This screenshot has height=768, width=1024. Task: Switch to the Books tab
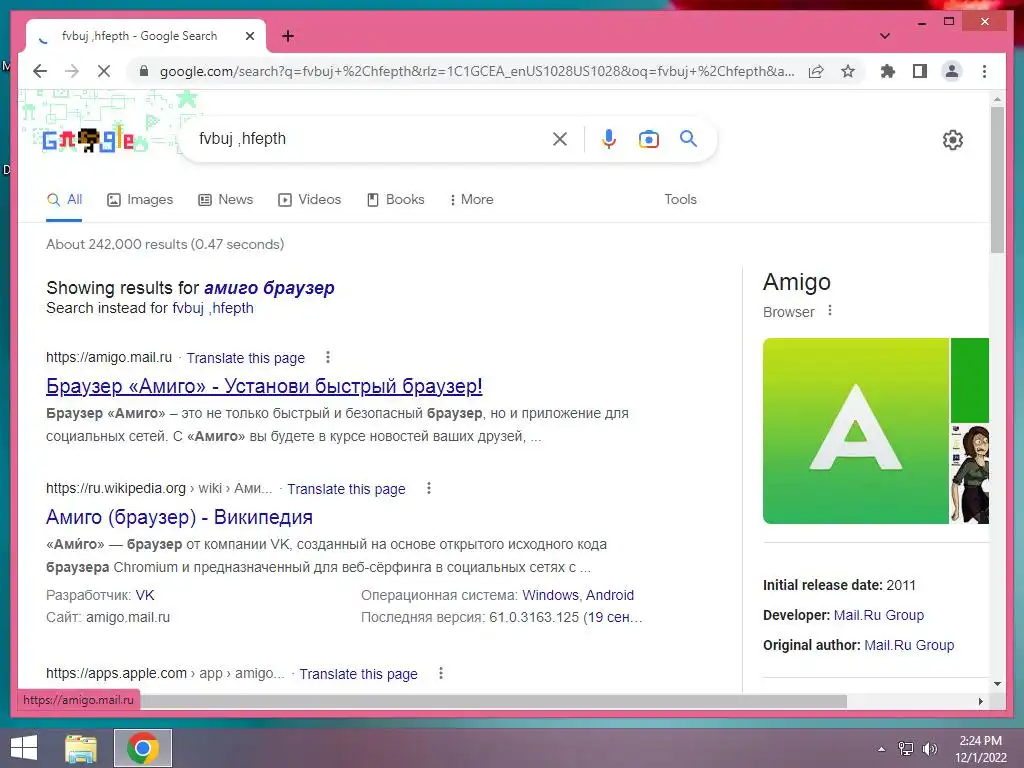click(x=396, y=200)
